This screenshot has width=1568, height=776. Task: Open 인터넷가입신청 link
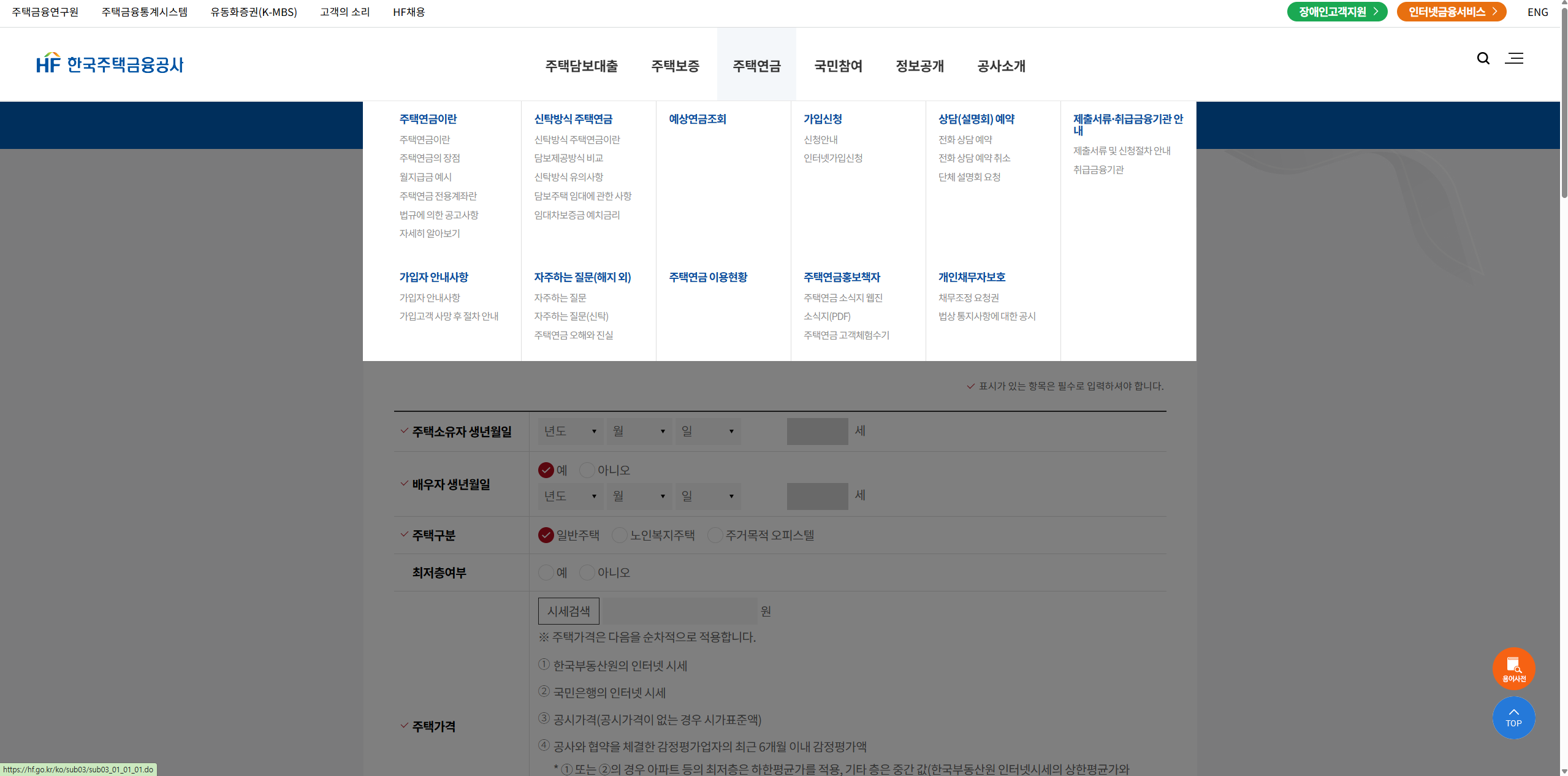832,158
